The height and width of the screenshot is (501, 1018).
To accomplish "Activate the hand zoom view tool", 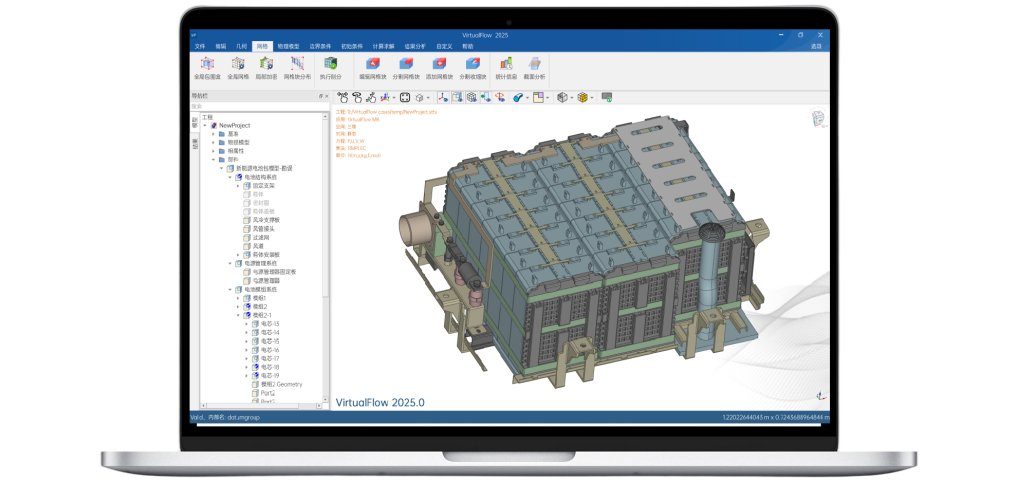I will click(x=371, y=97).
